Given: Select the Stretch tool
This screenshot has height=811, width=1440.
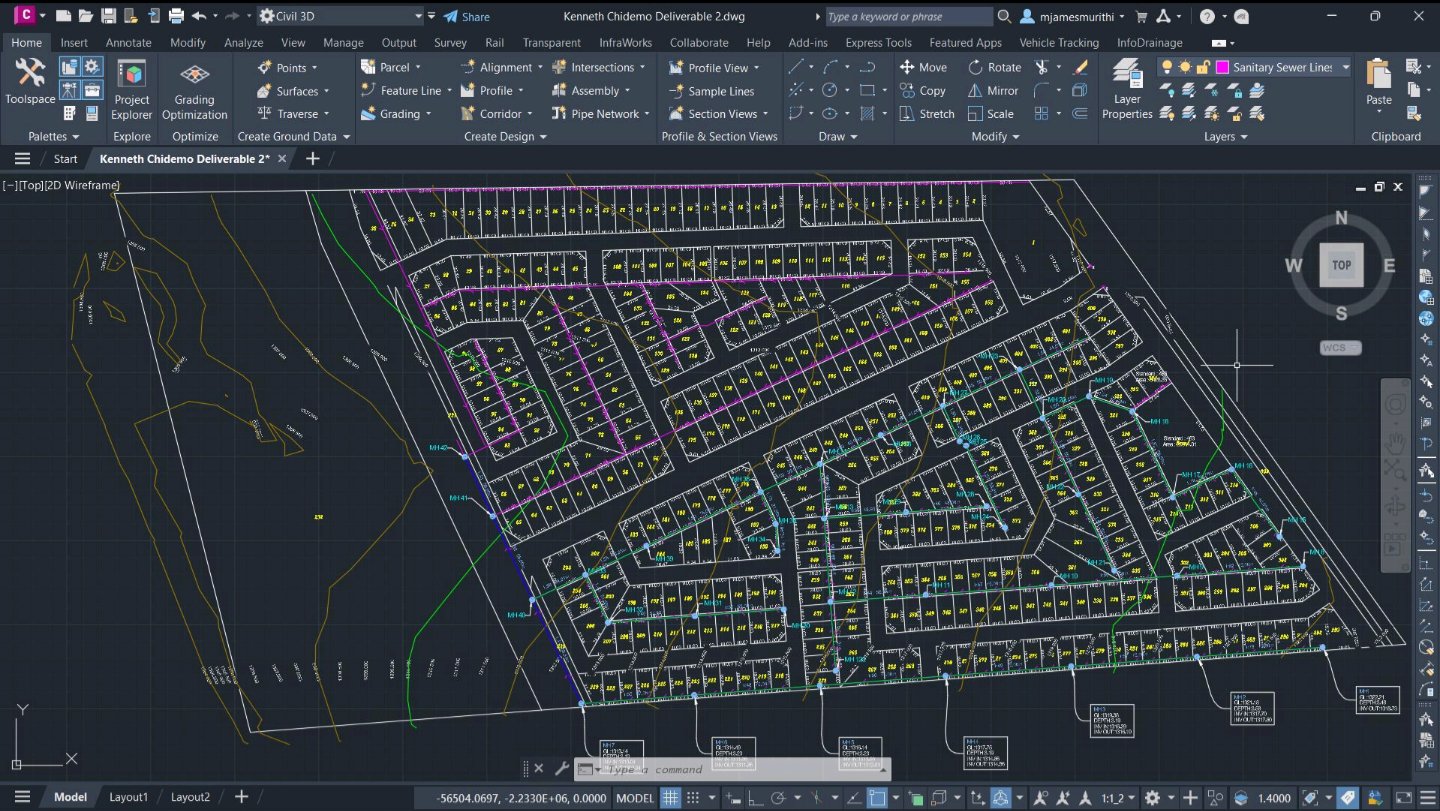Looking at the screenshot, I should tap(927, 113).
